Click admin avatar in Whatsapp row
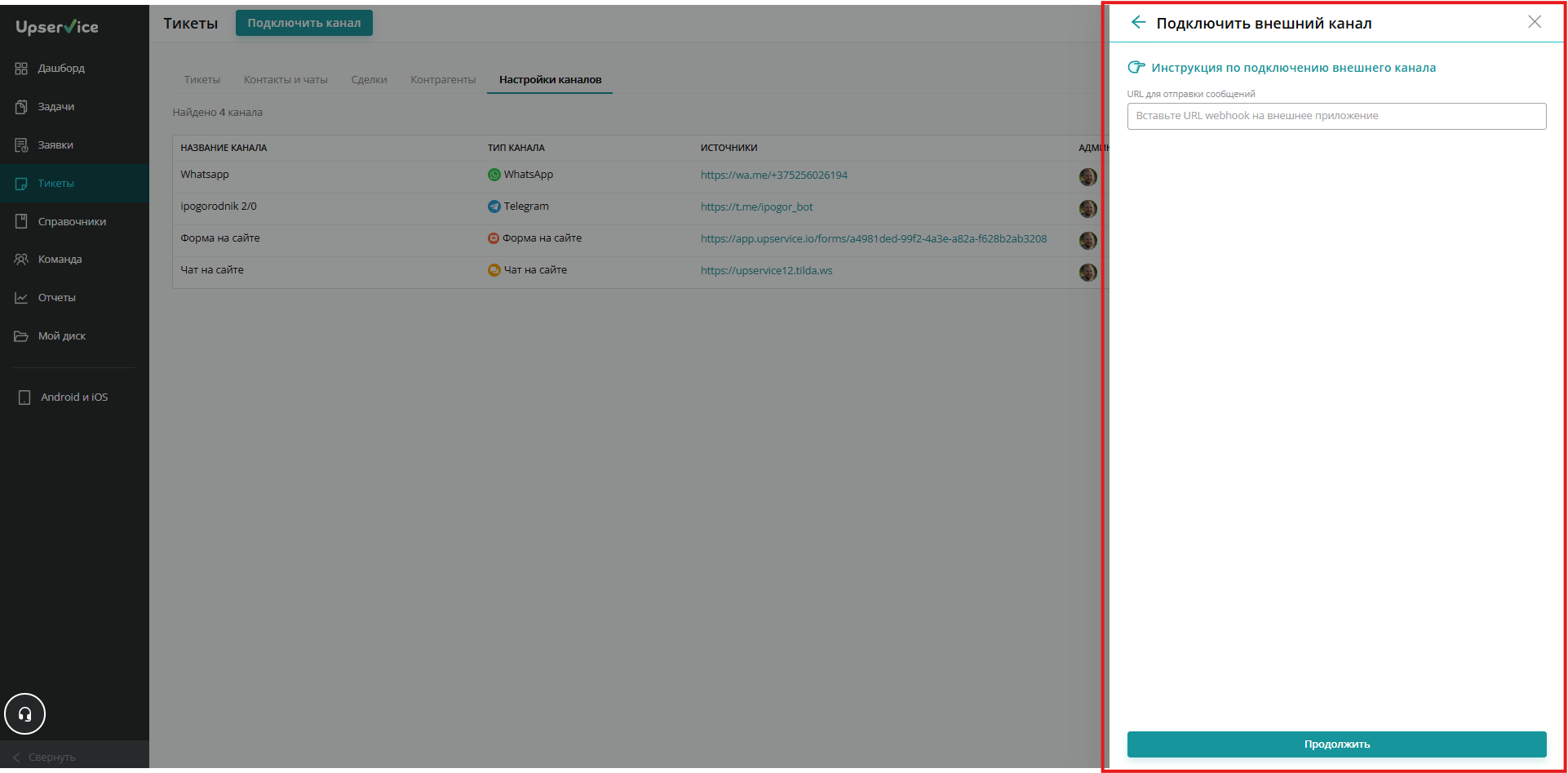The height and width of the screenshot is (773, 1568). [1087, 177]
